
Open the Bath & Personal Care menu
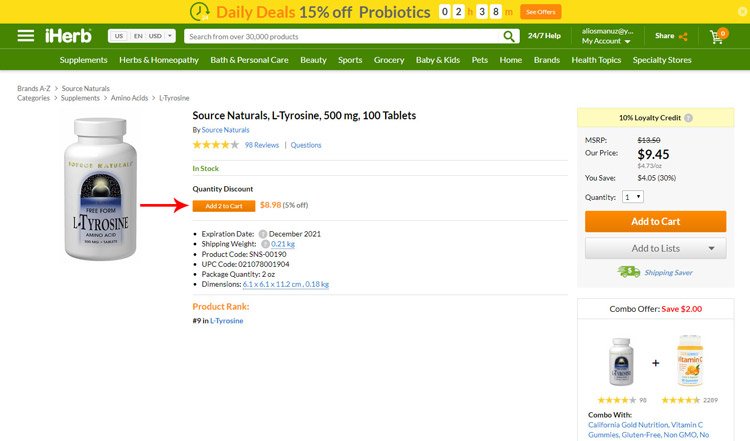click(x=249, y=60)
